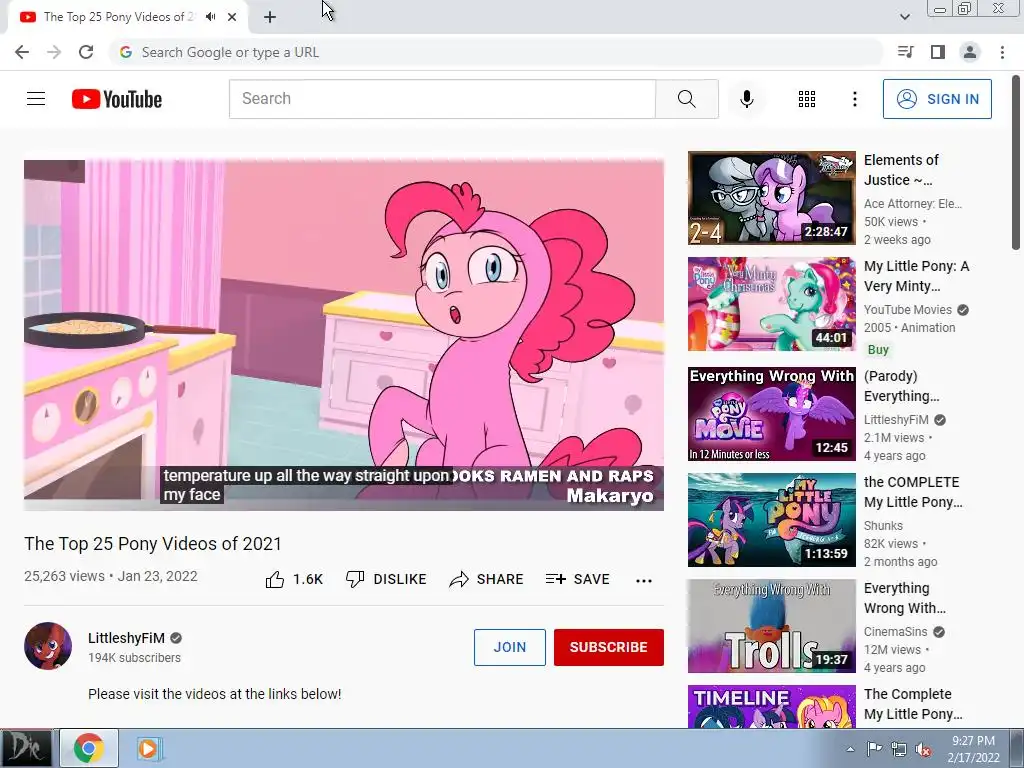Open 'the COMPLETE My Little Pony' title
Screen dimensions: 1024x768
(912, 492)
